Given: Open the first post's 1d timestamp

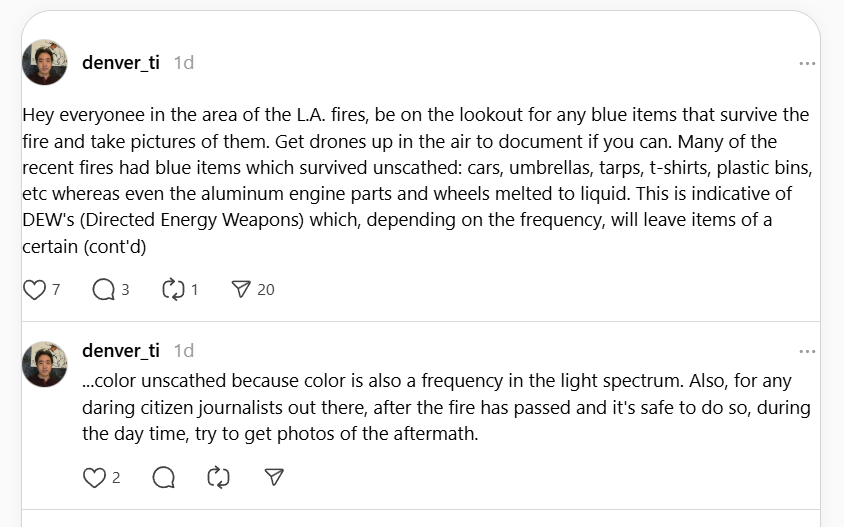Looking at the screenshot, I should click(x=183, y=62).
